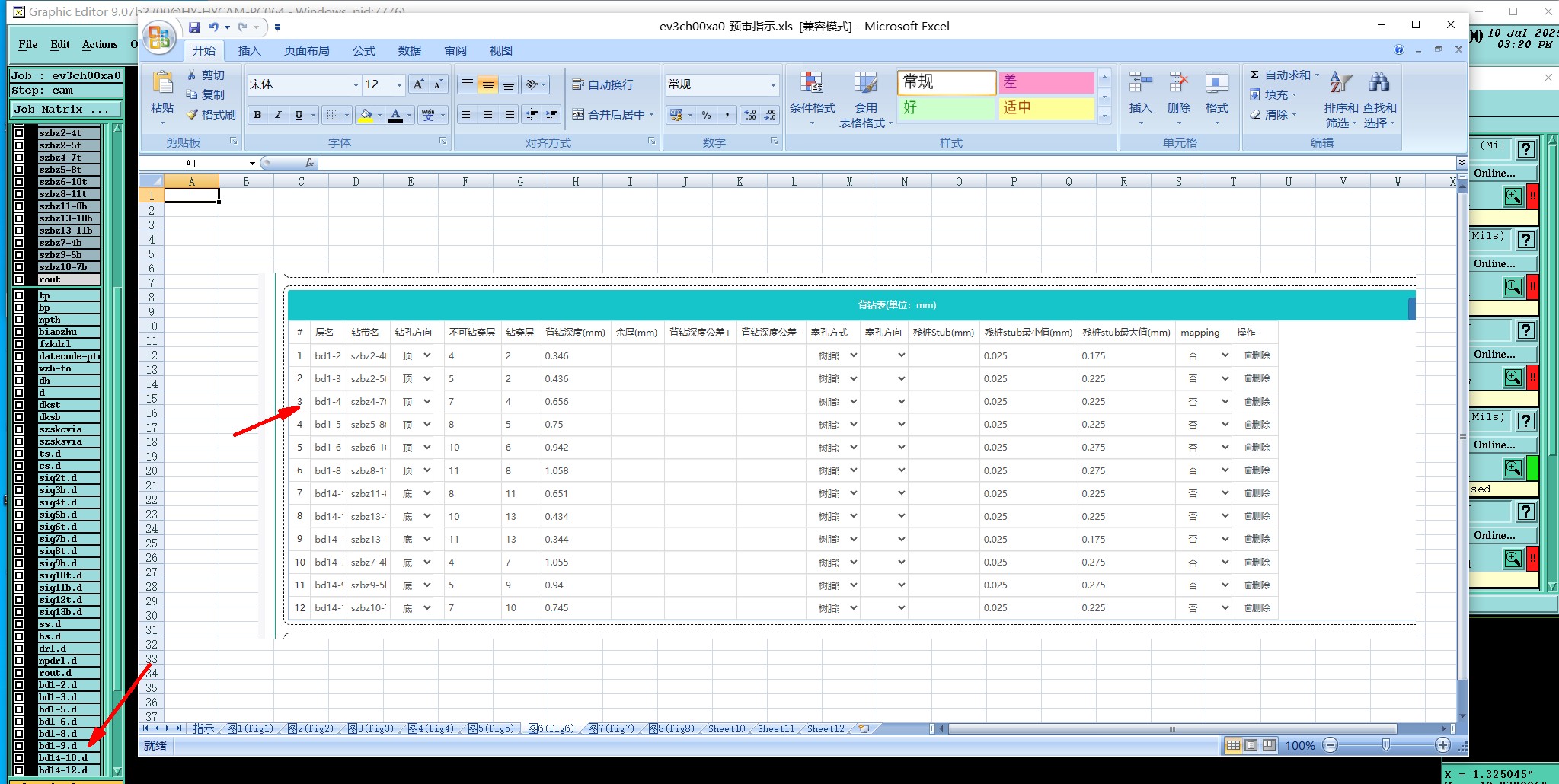1559x784 pixels.
Task: Switch to the Formulas (公式) tab
Action: pos(363,51)
